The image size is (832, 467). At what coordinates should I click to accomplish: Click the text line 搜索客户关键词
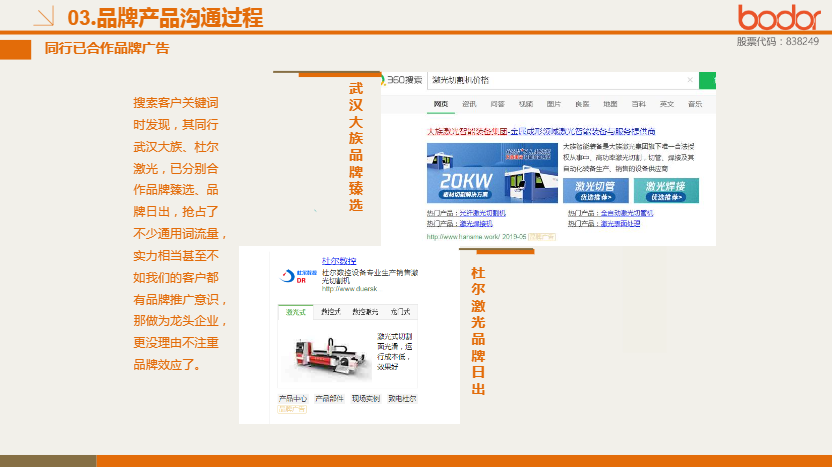(176, 103)
